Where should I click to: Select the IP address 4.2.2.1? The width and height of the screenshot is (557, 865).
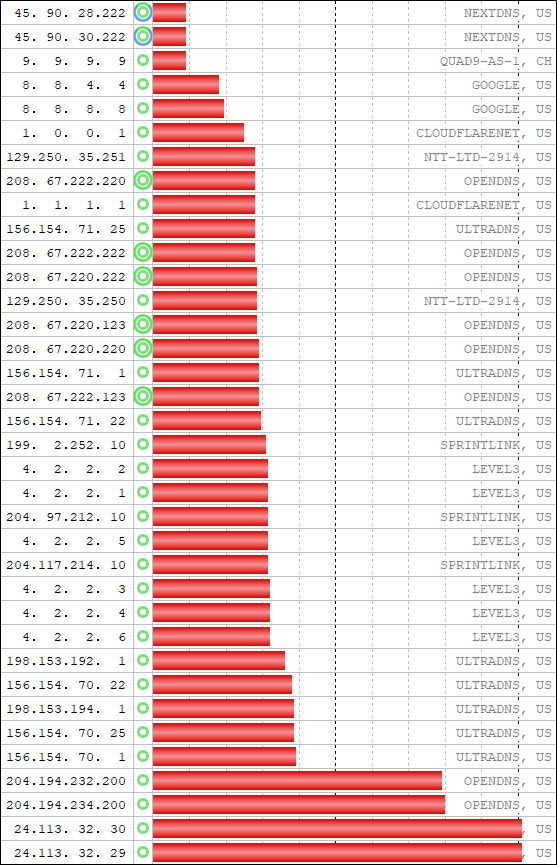[x=74, y=493]
